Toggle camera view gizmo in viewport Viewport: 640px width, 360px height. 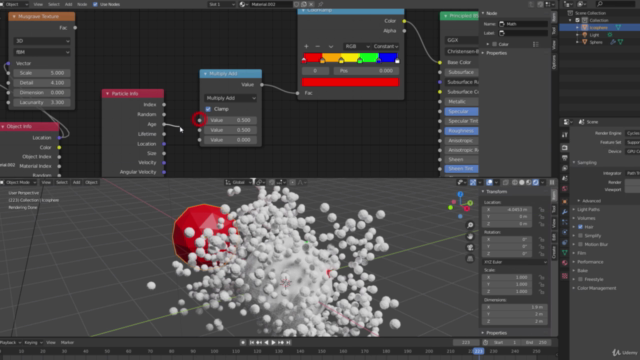click(x=470, y=247)
